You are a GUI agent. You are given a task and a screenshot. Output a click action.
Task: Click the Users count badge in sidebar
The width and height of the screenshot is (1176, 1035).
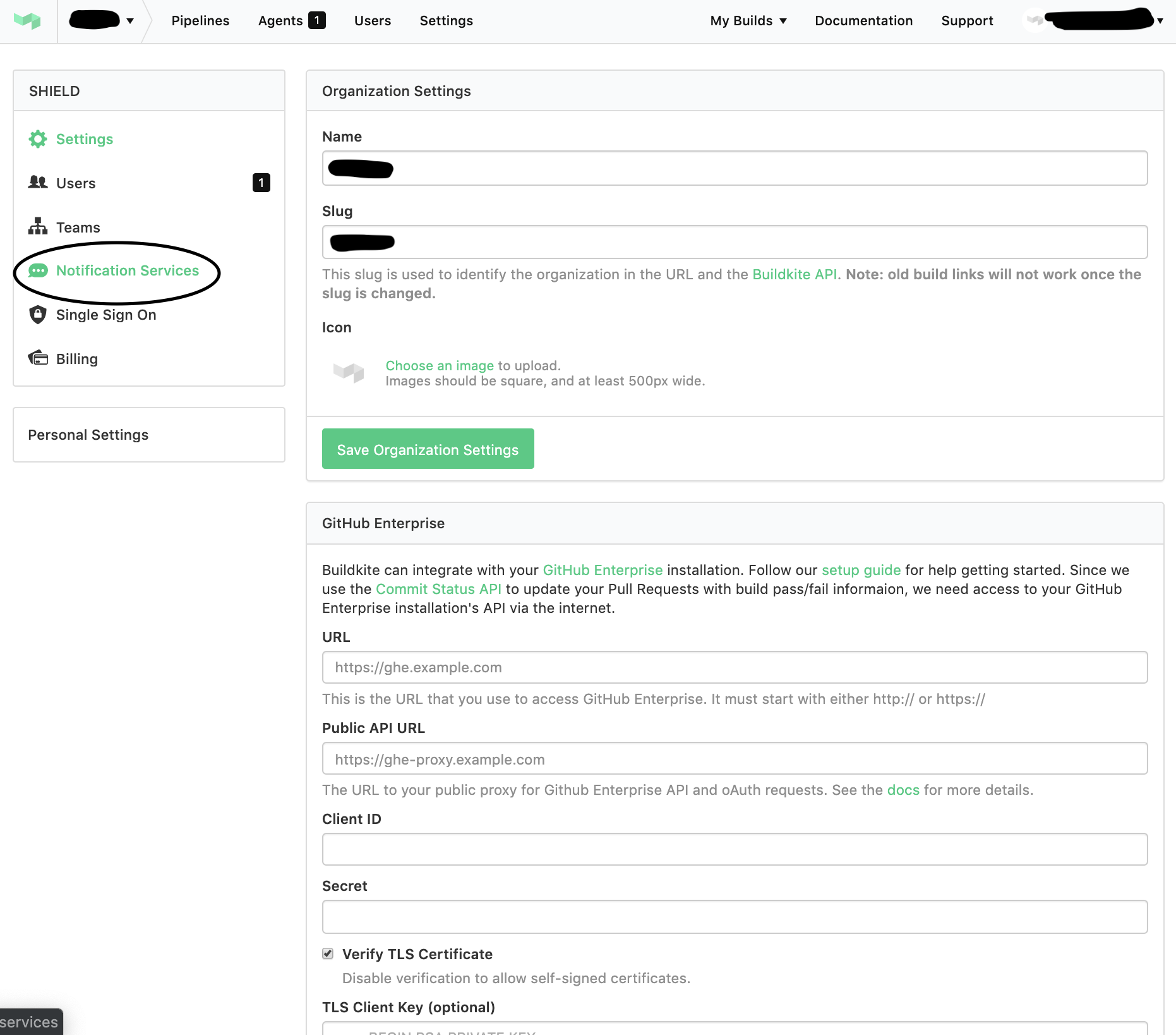point(261,183)
